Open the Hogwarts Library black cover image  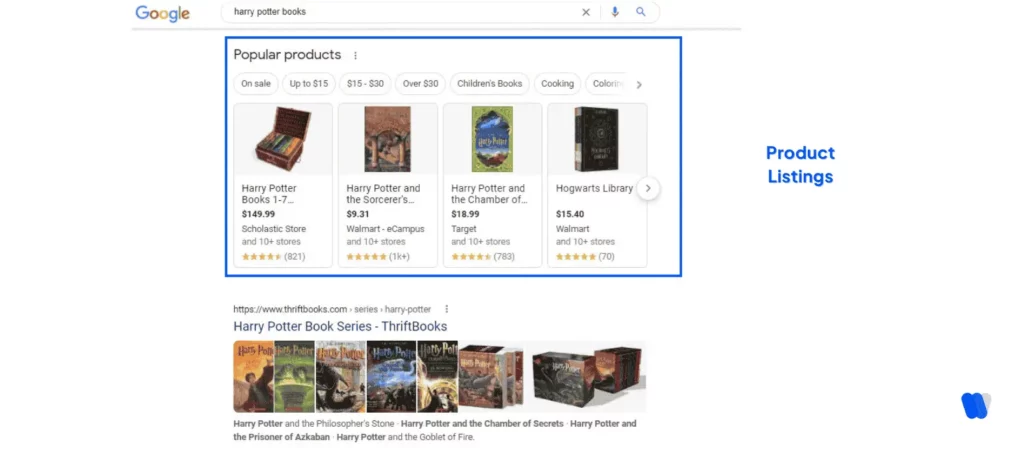(x=596, y=139)
